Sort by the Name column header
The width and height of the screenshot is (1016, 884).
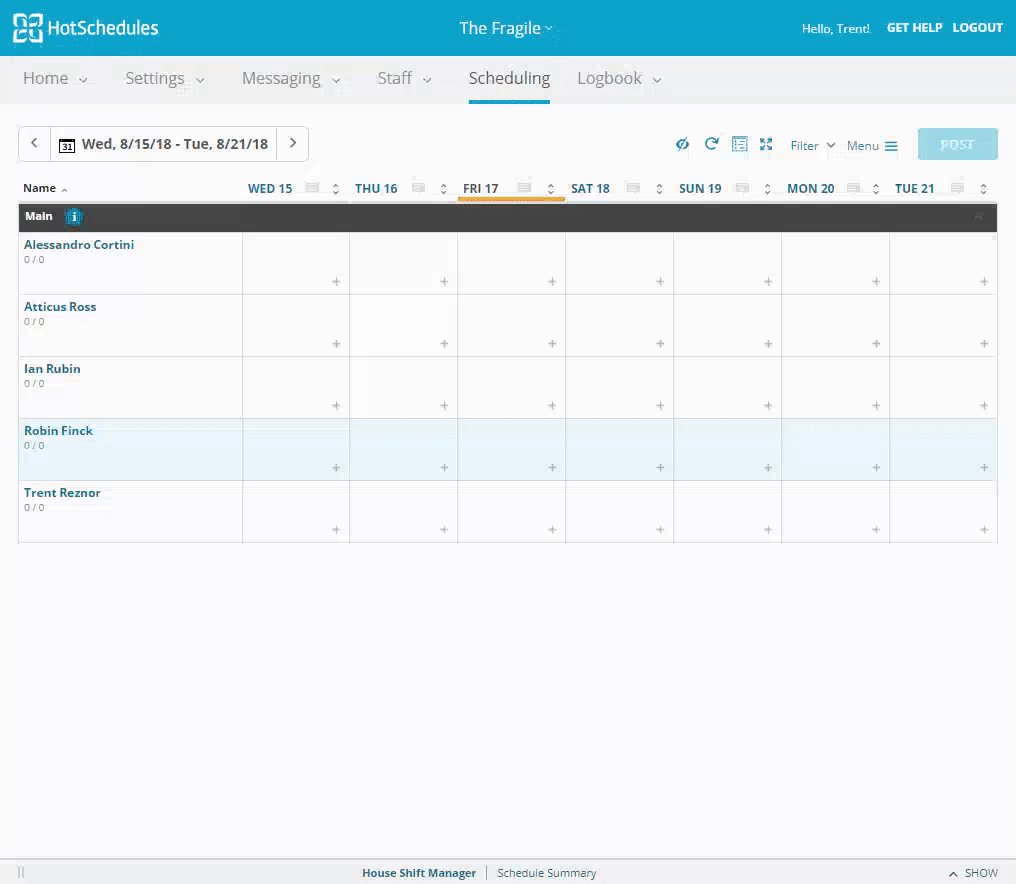point(45,188)
